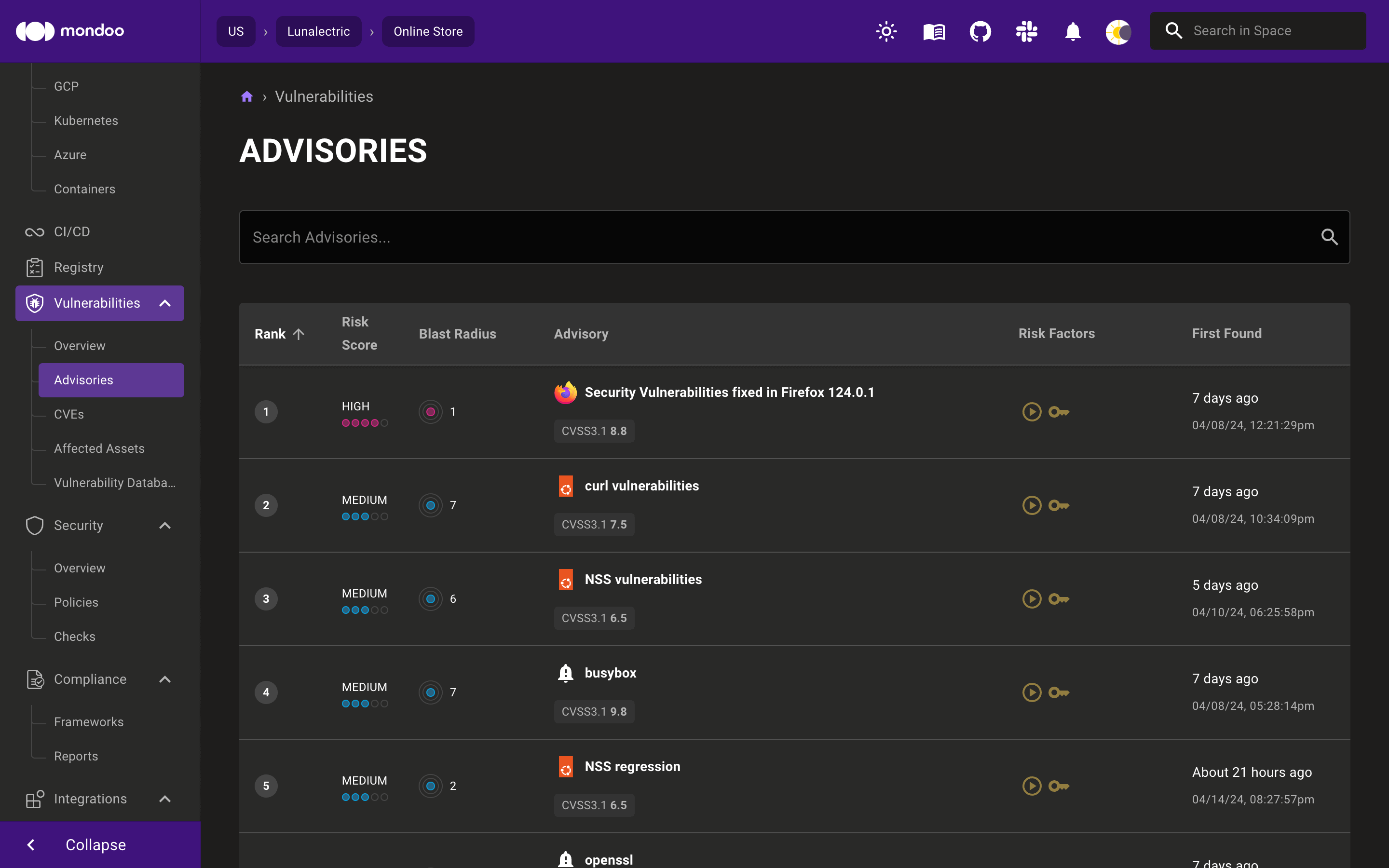Click the exploit play icon for busybox advisory
The width and height of the screenshot is (1389, 868).
click(1032, 692)
